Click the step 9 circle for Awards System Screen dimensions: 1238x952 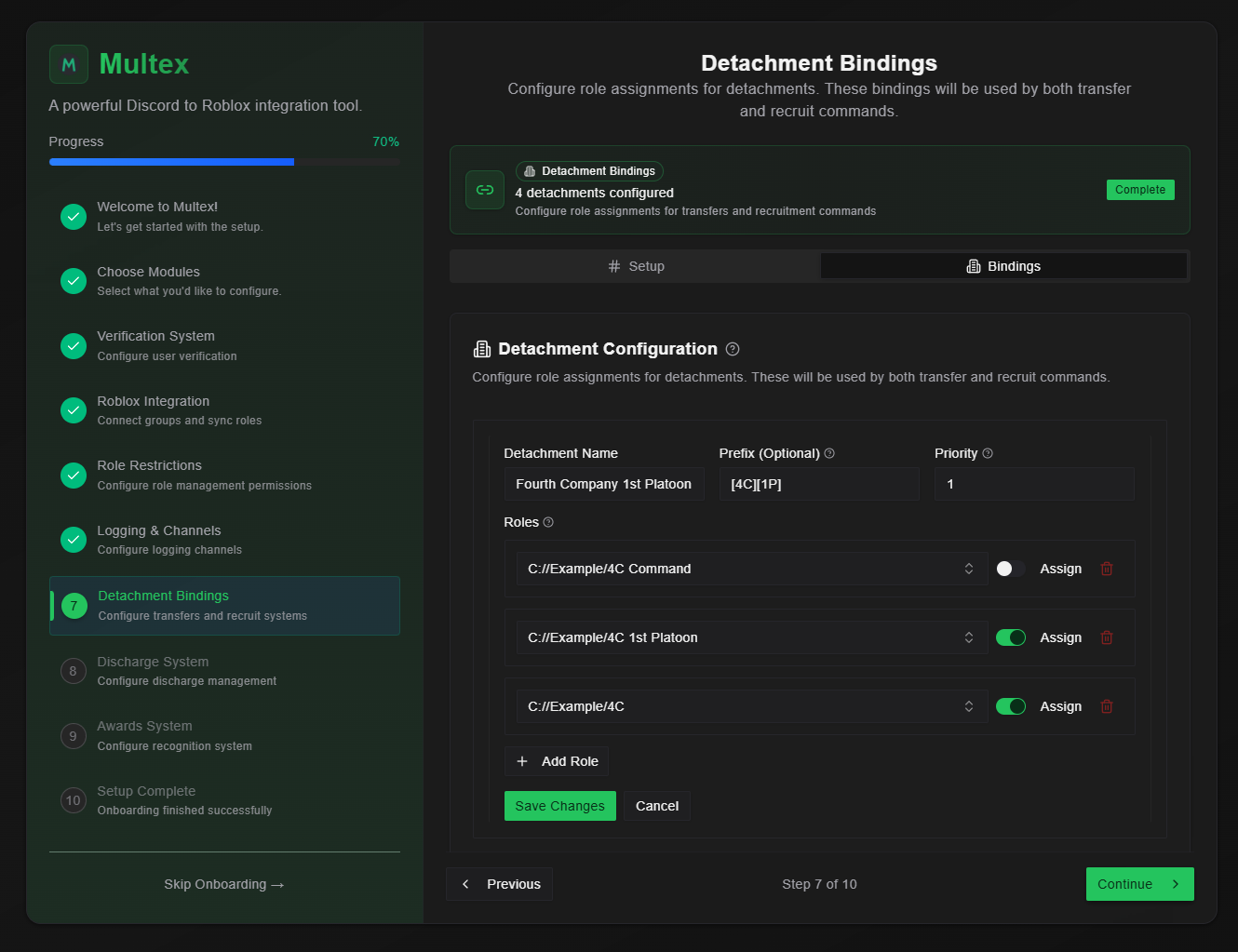pyautogui.click(x=74, y=736)
